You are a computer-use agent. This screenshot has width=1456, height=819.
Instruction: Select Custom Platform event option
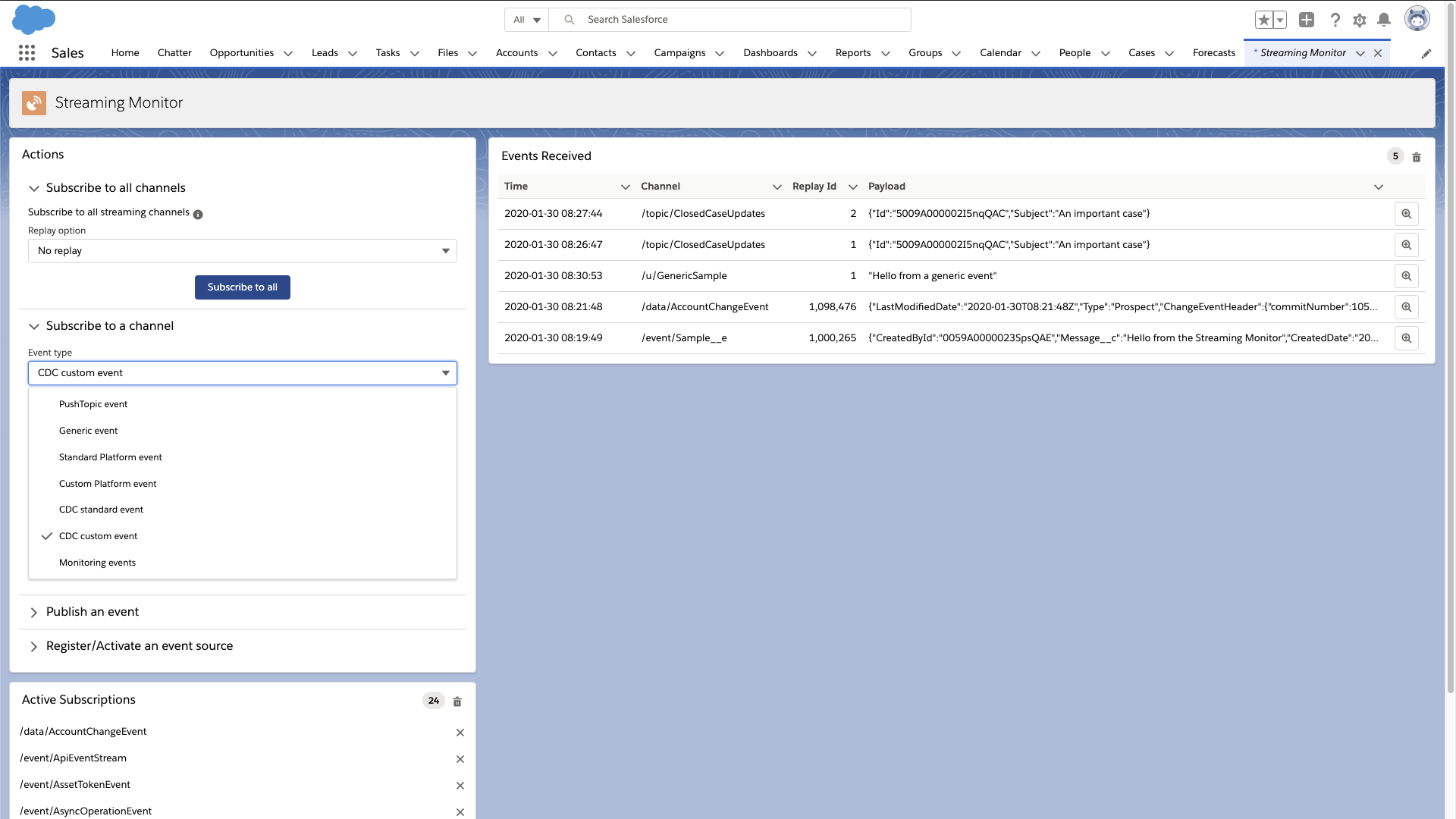243,484
